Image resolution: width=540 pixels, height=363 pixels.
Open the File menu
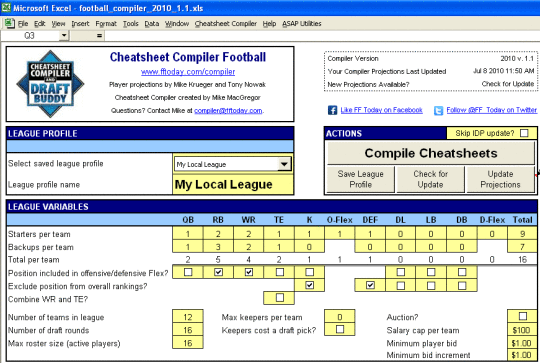point(23,23)
